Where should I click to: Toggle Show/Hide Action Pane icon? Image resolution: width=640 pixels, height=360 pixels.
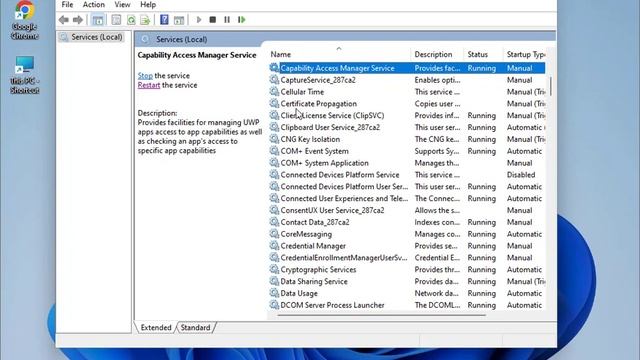(179, 20)
